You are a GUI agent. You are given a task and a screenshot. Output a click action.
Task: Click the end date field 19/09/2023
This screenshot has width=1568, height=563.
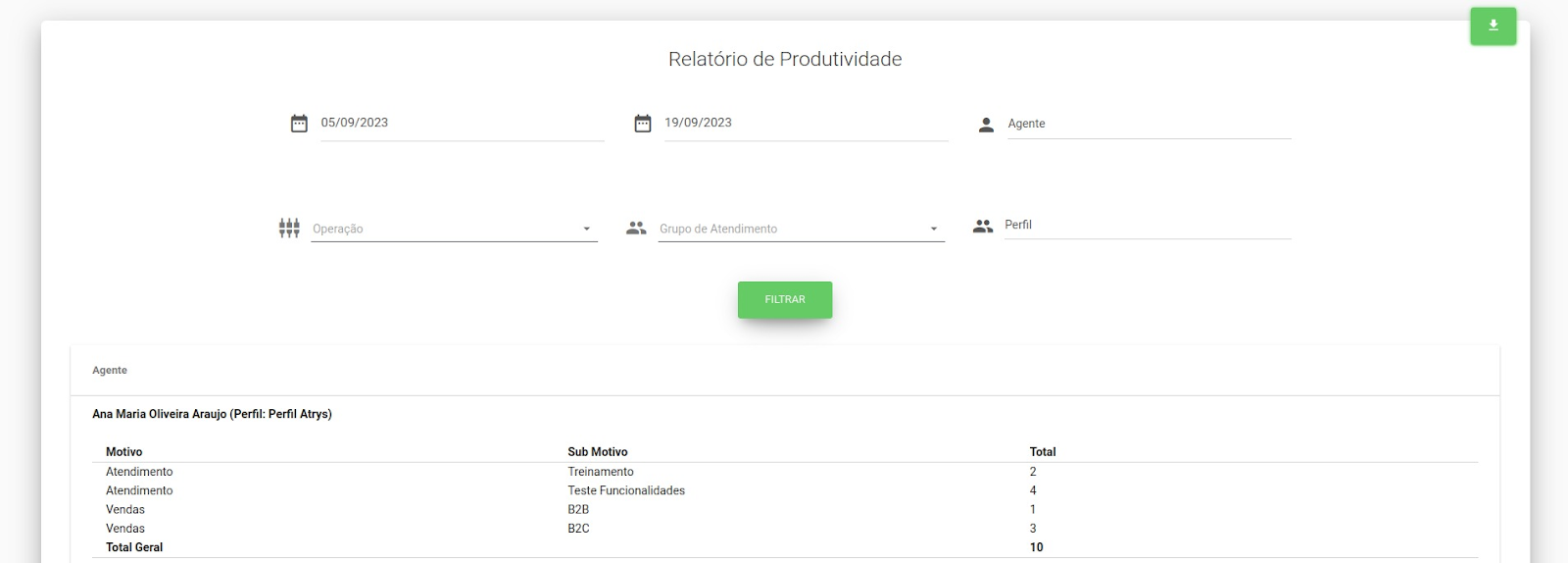click(806, 124)
